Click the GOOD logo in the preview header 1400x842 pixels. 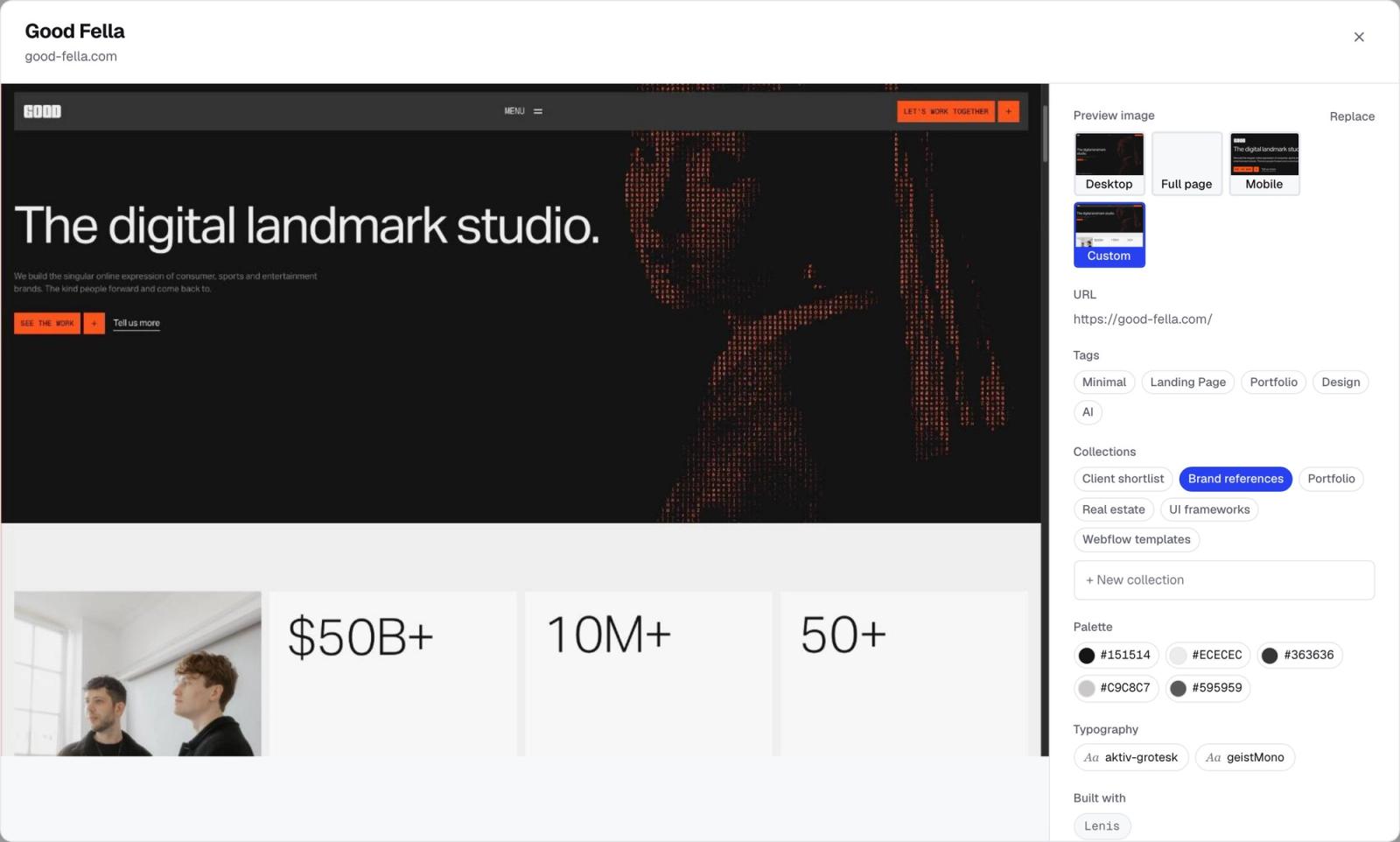click(x=42, y=111)
